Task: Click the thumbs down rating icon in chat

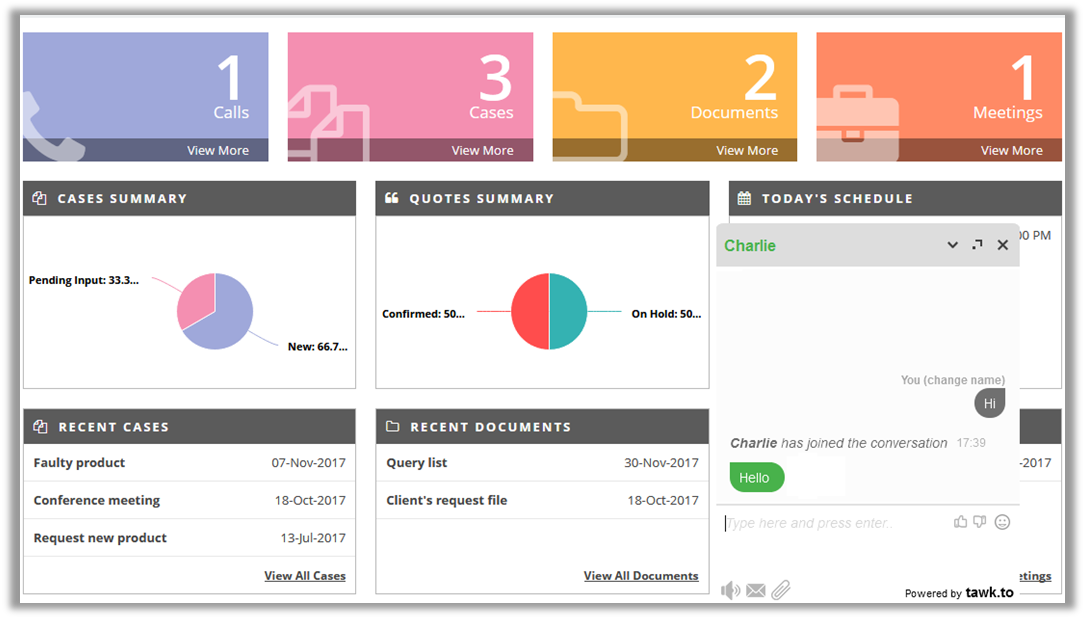Action: point(980,522)
